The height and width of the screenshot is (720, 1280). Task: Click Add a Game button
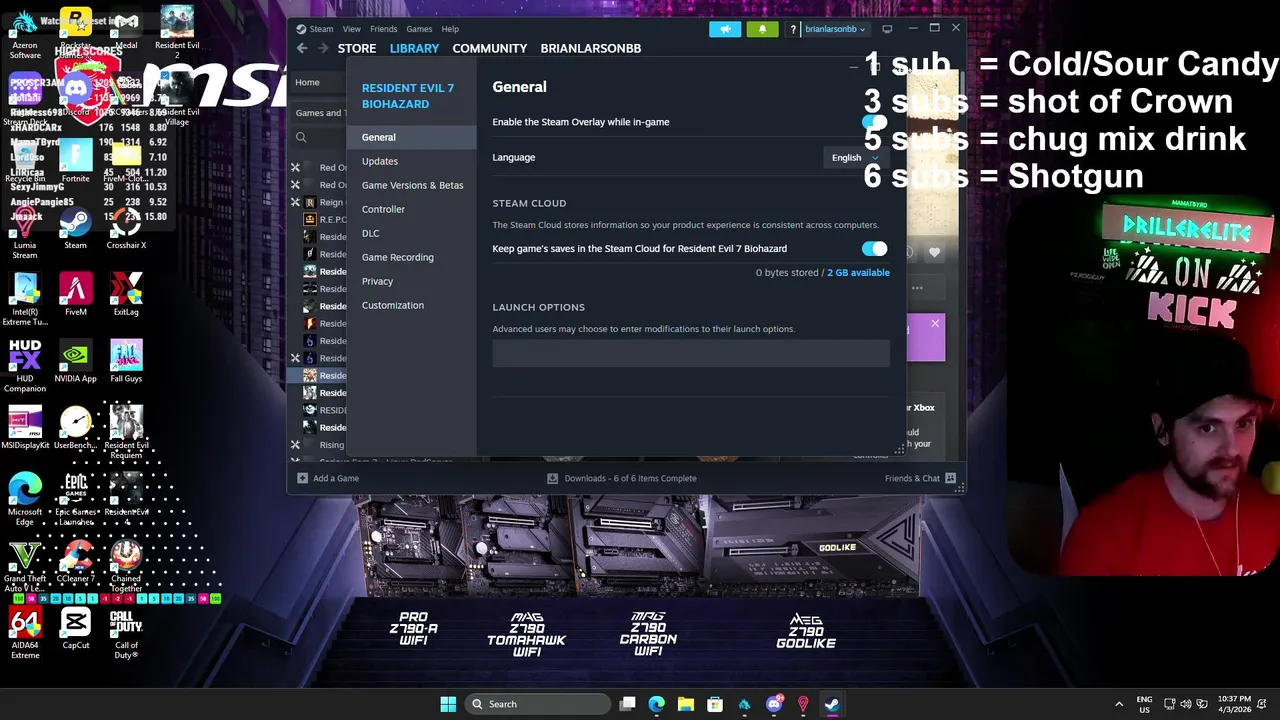pos(328,478)
